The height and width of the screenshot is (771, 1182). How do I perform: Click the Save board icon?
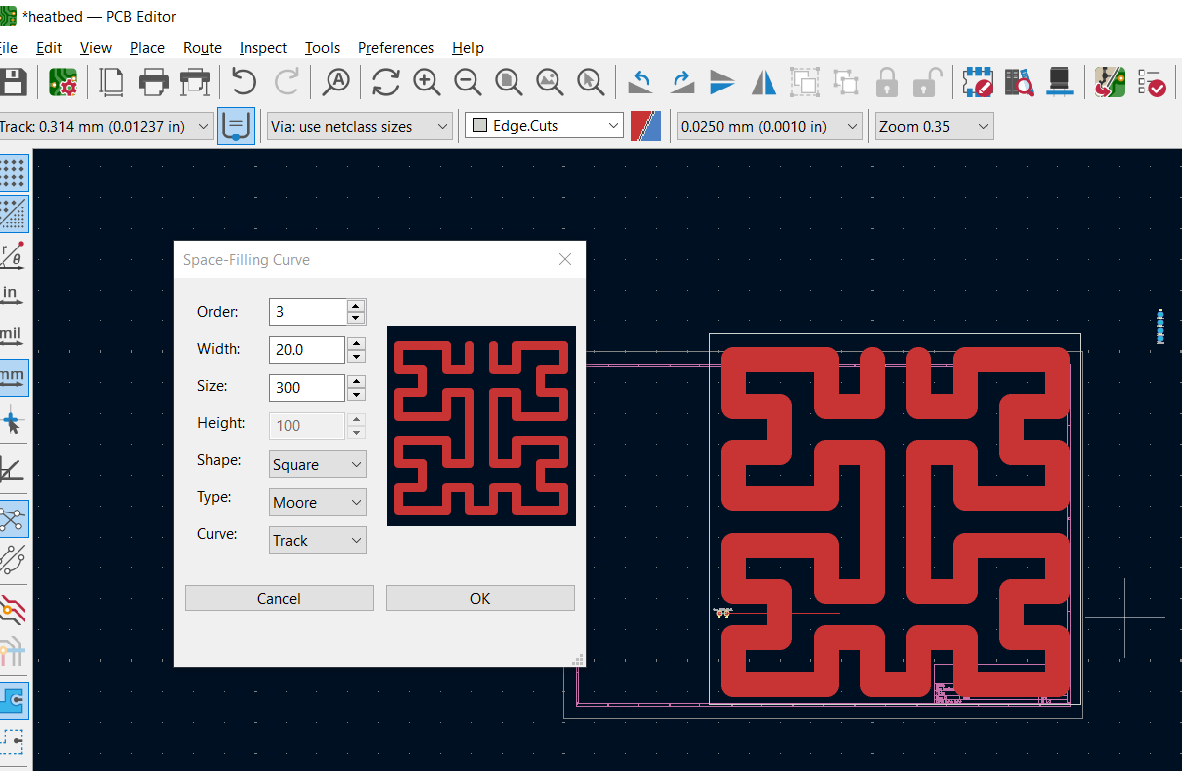(x=12, y=82)
